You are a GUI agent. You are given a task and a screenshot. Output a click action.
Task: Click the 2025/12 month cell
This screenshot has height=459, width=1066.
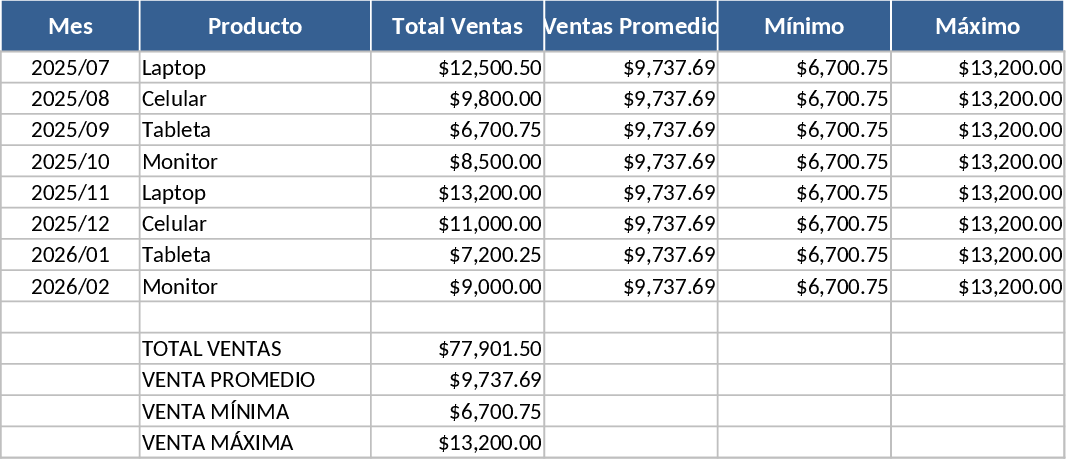coord(70,223)
